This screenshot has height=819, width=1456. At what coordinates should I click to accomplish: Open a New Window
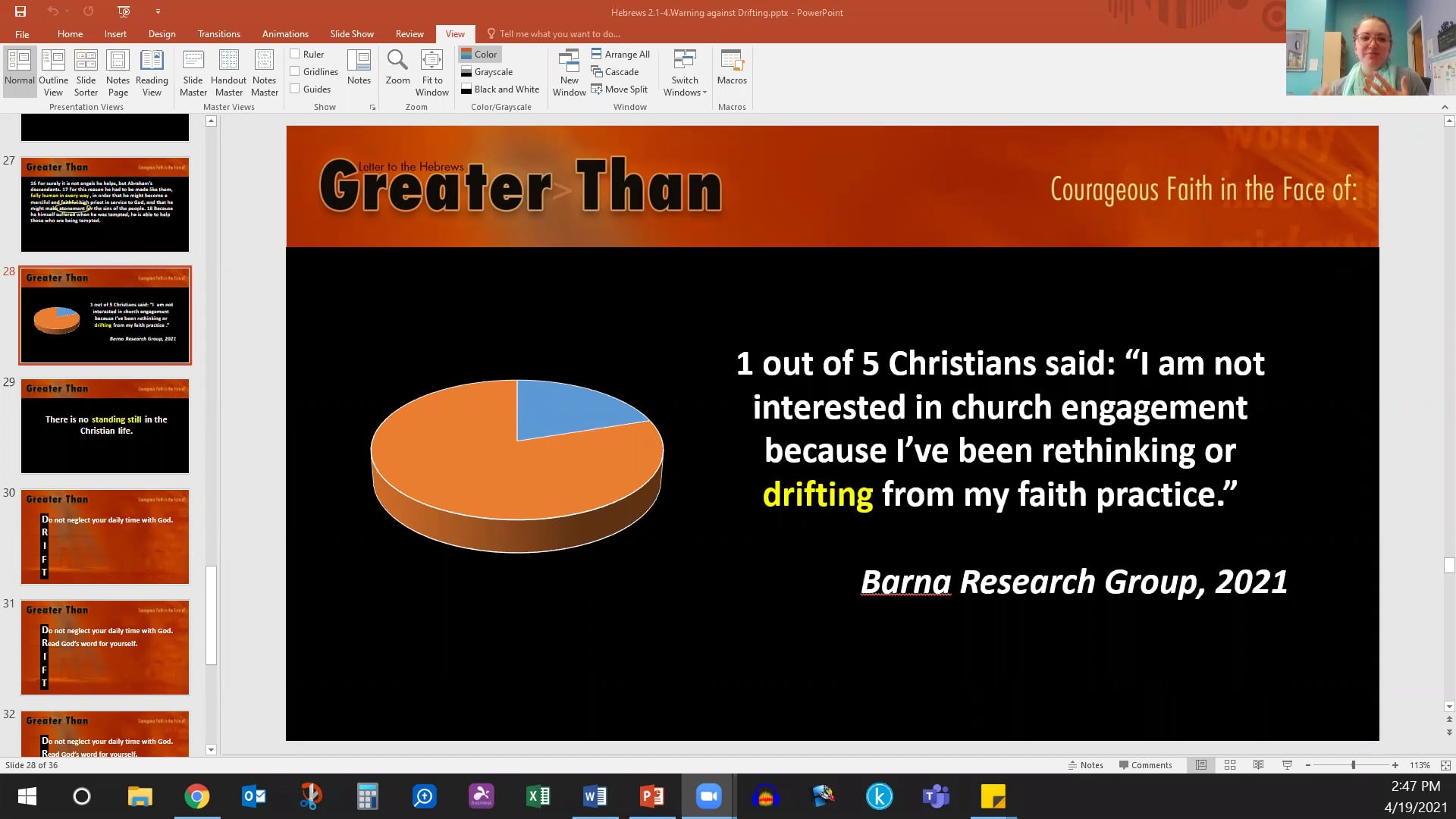[x=569, y=73]
